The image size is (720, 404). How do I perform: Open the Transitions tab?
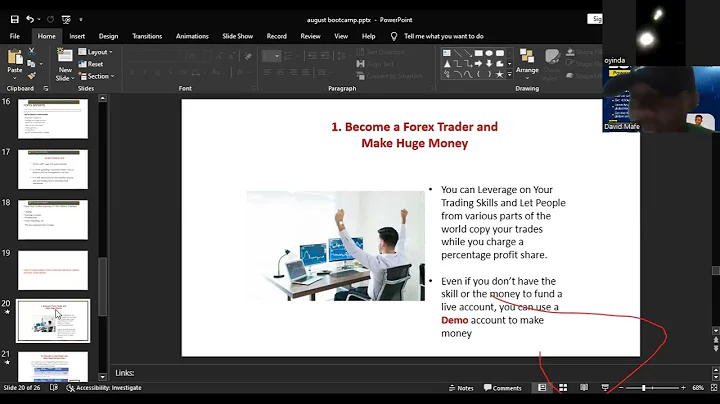[x=147, y=36]
